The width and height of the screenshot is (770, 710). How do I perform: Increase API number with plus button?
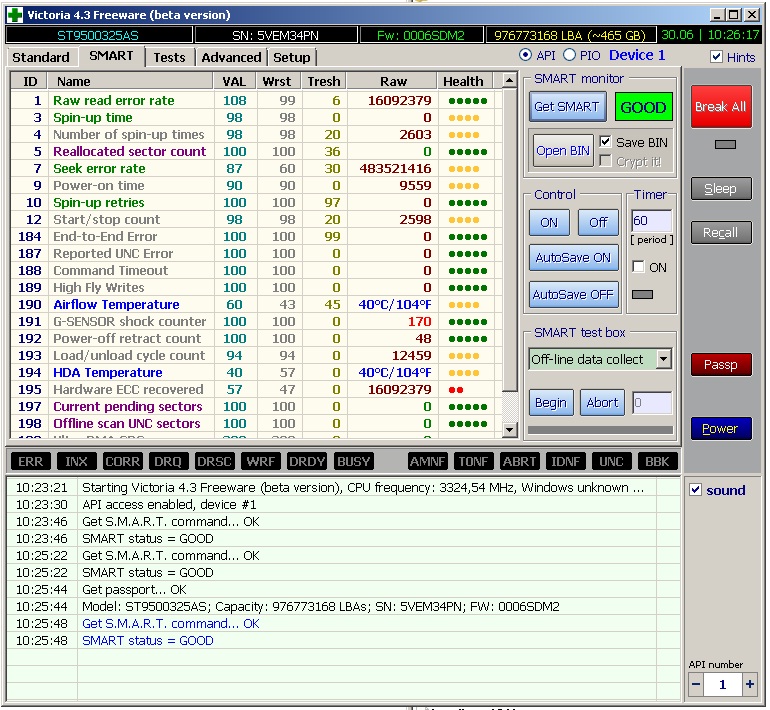click(x=749, y=684)
